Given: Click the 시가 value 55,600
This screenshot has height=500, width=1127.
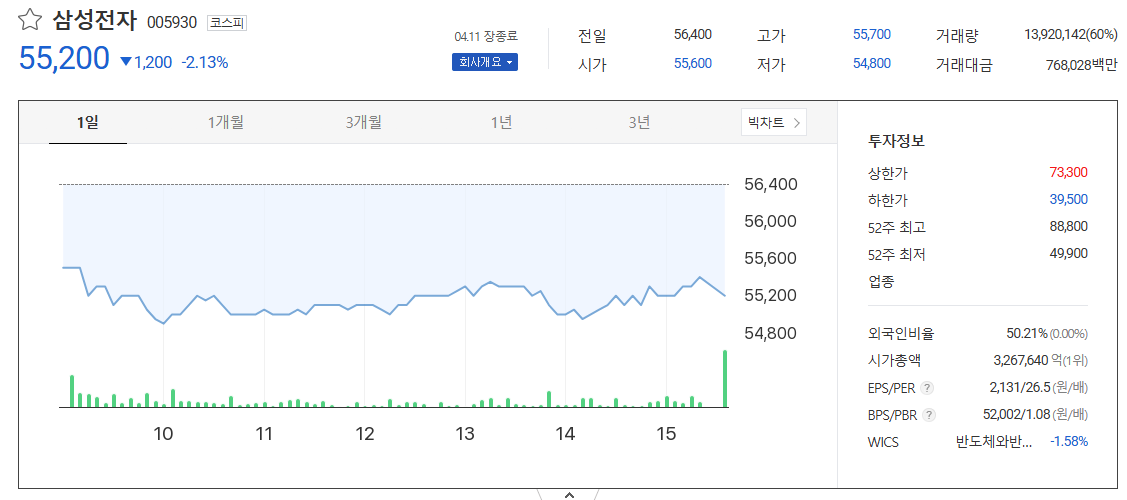Looking at the screenshot, I should point(693,63).
